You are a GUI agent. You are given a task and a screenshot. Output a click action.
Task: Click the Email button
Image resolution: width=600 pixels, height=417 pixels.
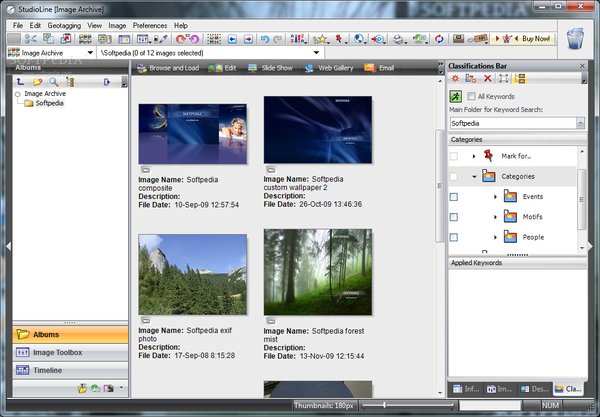pos(379,68)
